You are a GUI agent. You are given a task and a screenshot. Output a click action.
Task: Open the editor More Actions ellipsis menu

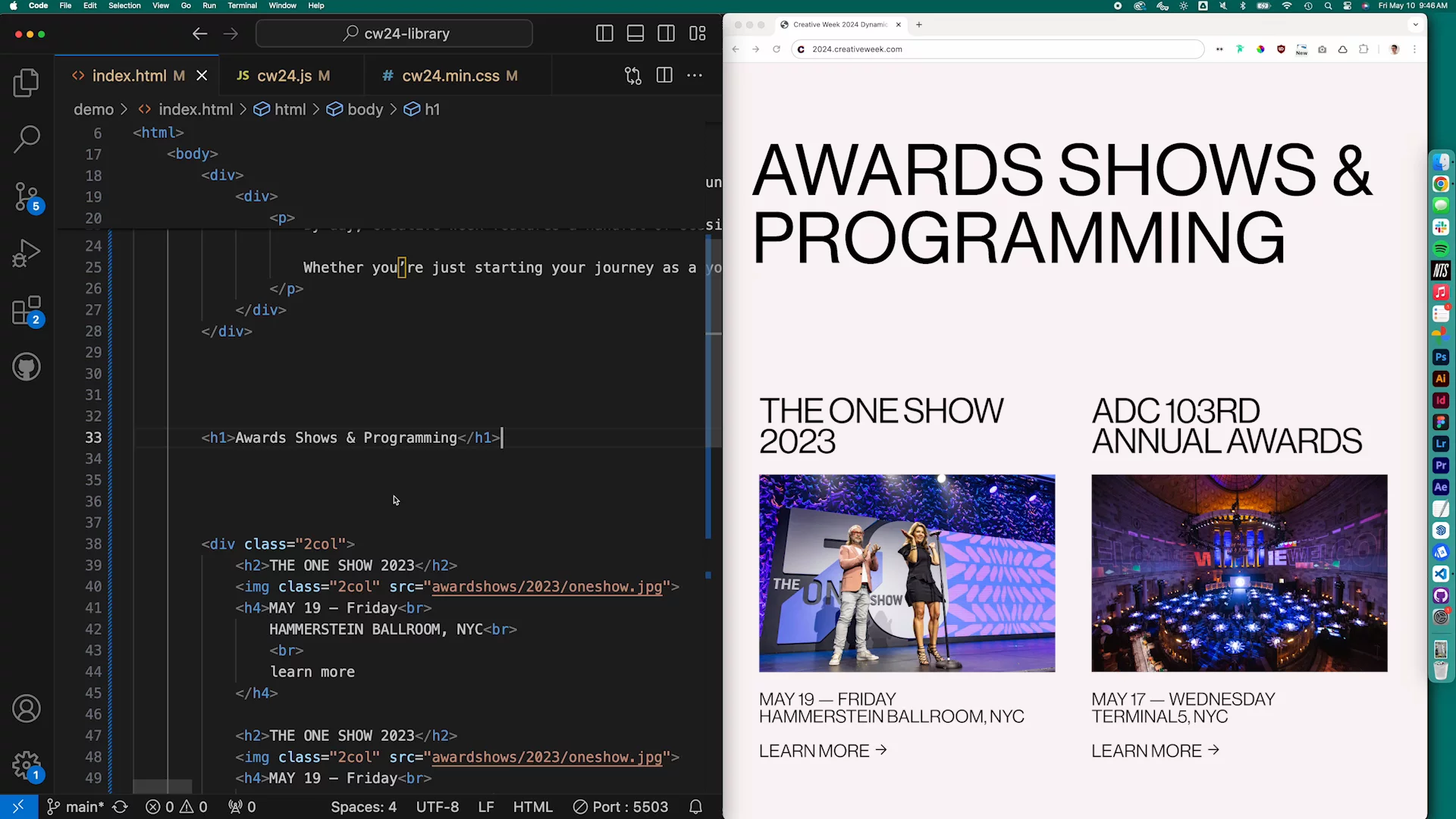point(695,75)
